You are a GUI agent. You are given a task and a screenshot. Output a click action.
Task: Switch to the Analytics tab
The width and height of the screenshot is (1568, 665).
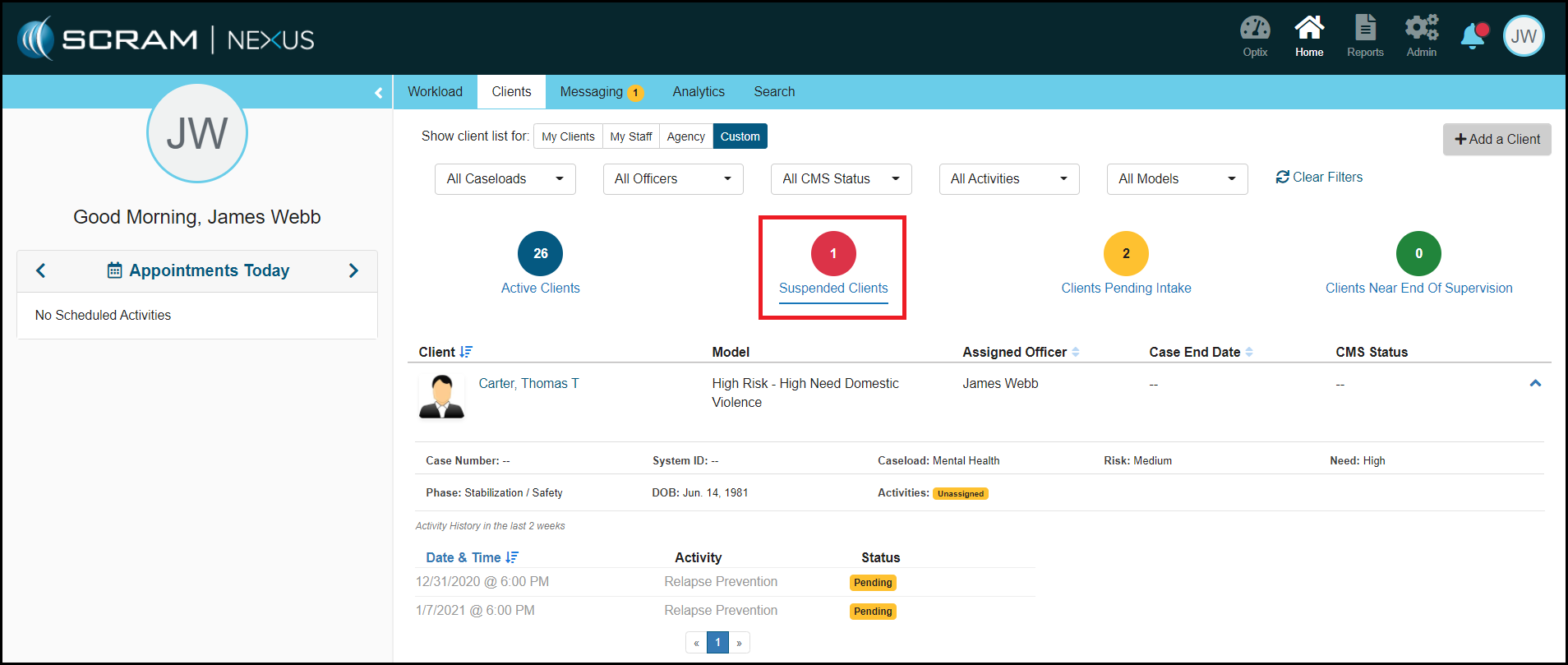click(x=698, y=92)
